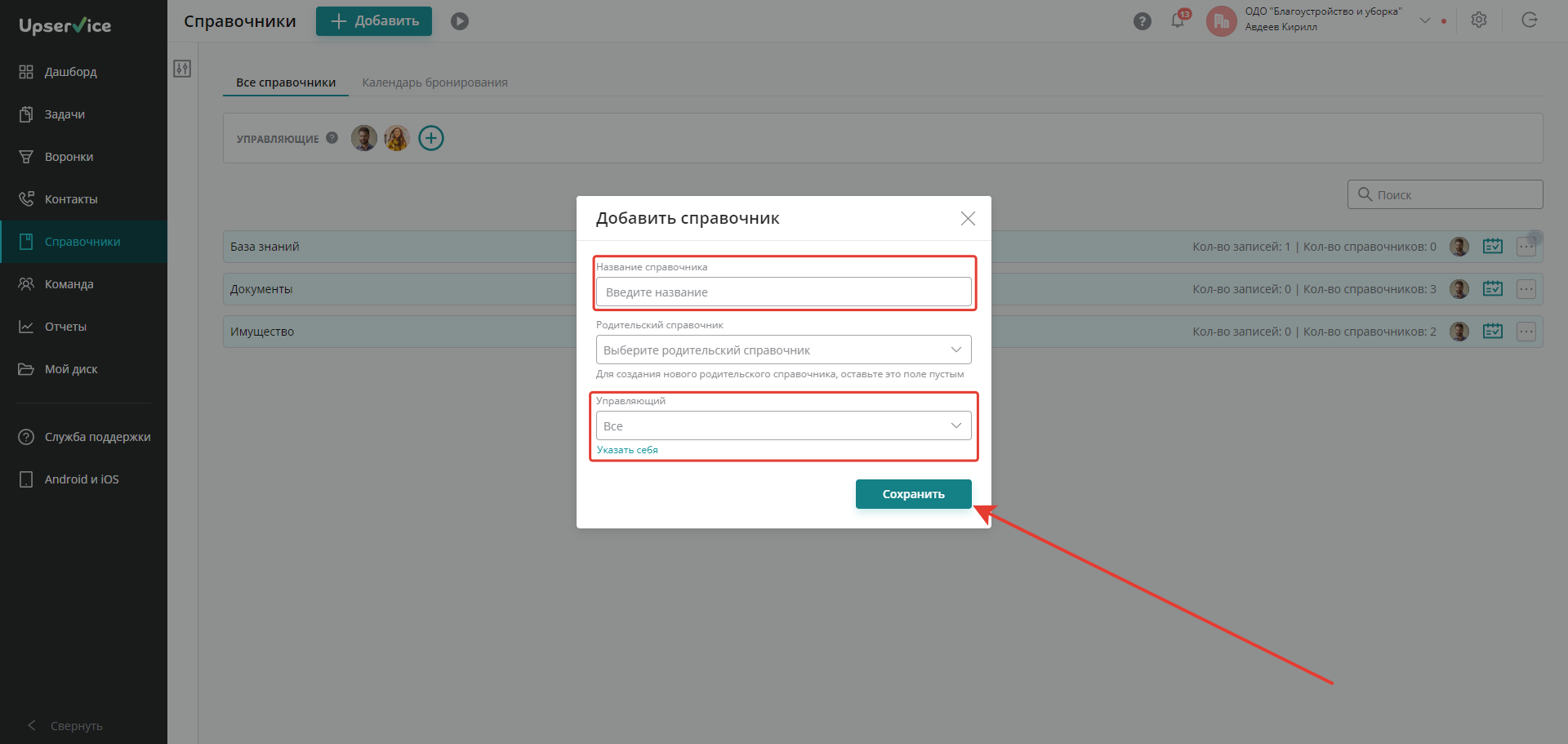Open Мой диск sidebar item
Viewport: 1568px width, 744px height.
(x=83, y=369)
